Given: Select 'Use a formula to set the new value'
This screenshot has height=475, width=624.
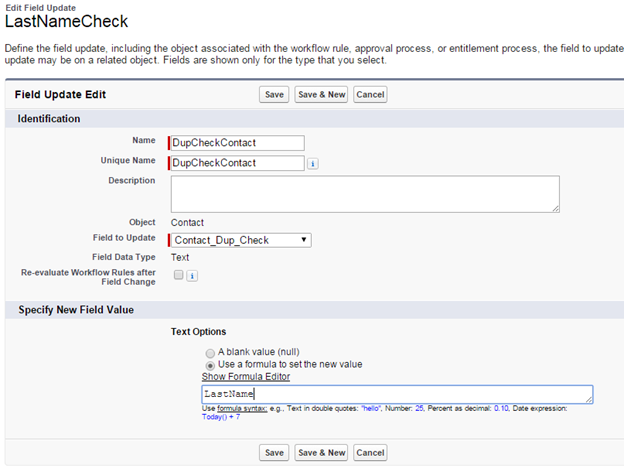Looking at the screenshot, I should pyautogui.click(x=210, y=365).
